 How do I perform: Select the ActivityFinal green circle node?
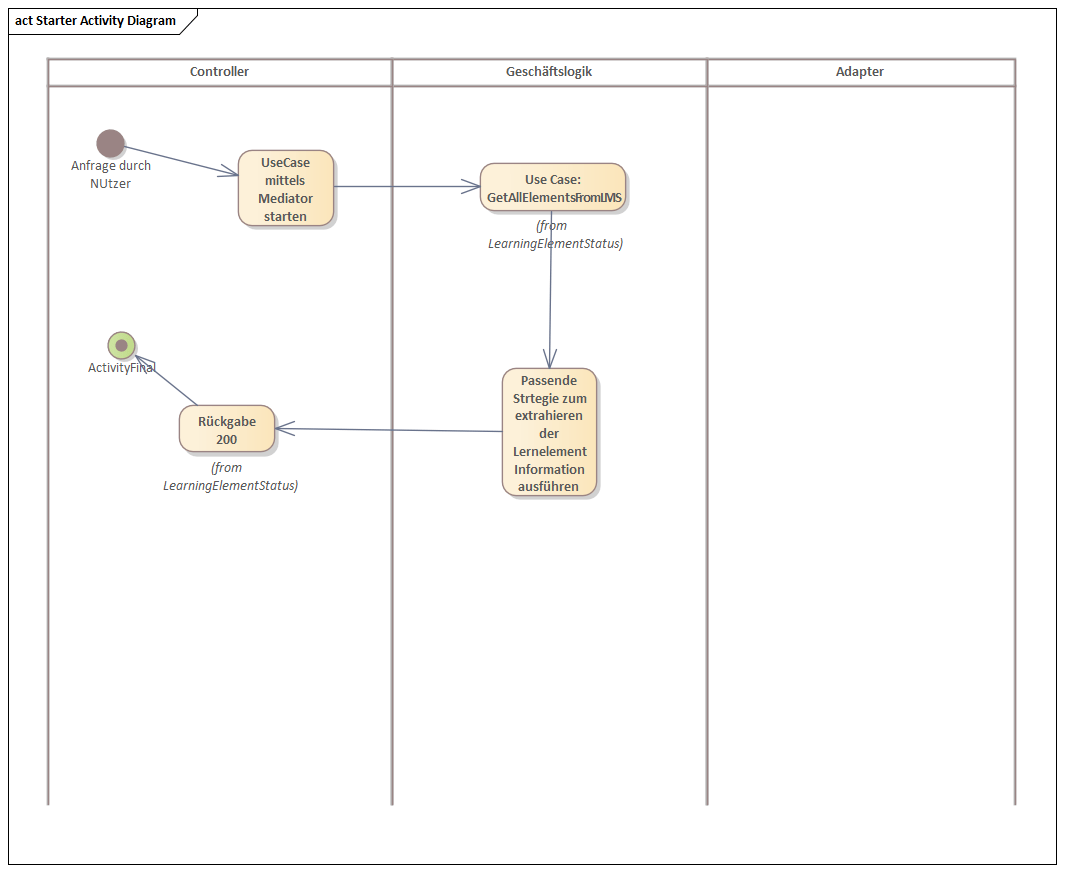121,346
